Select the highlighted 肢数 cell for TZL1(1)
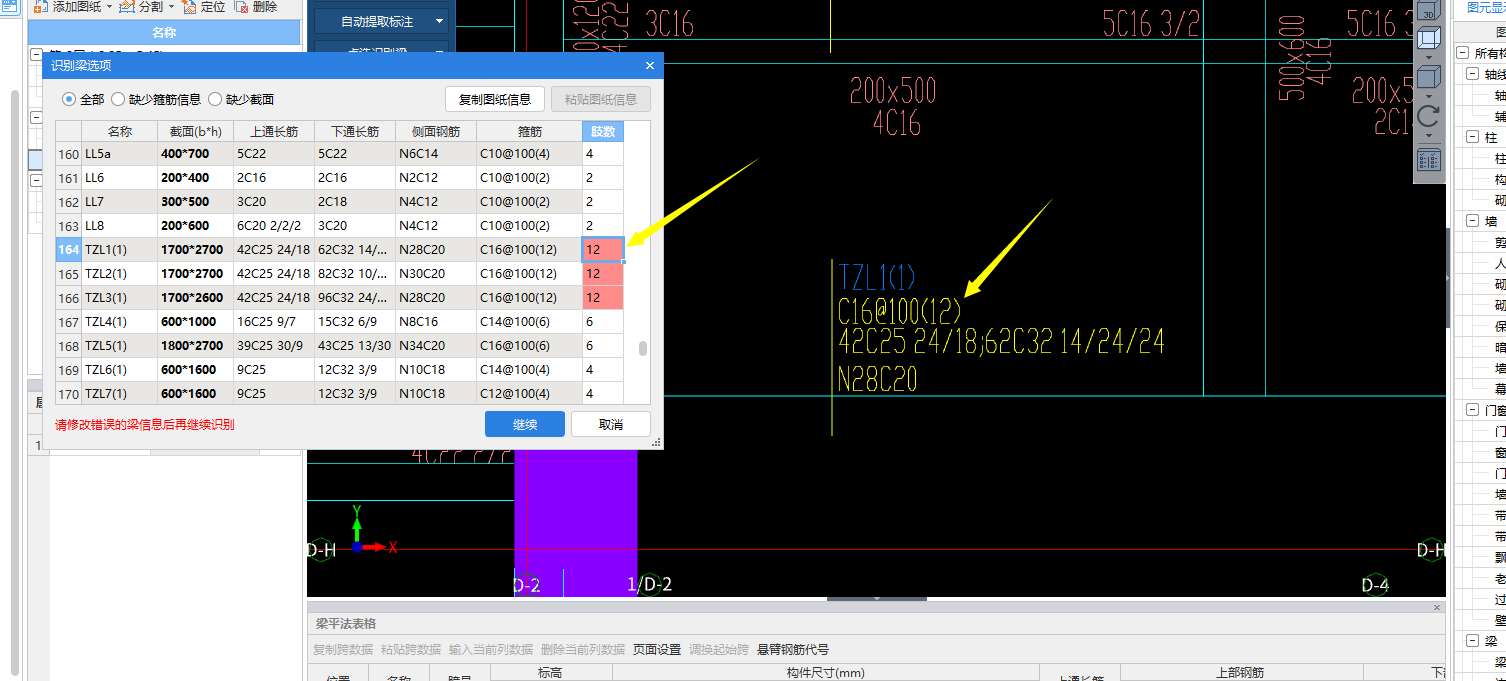1506x681 pixels. (x=603, y=249)
